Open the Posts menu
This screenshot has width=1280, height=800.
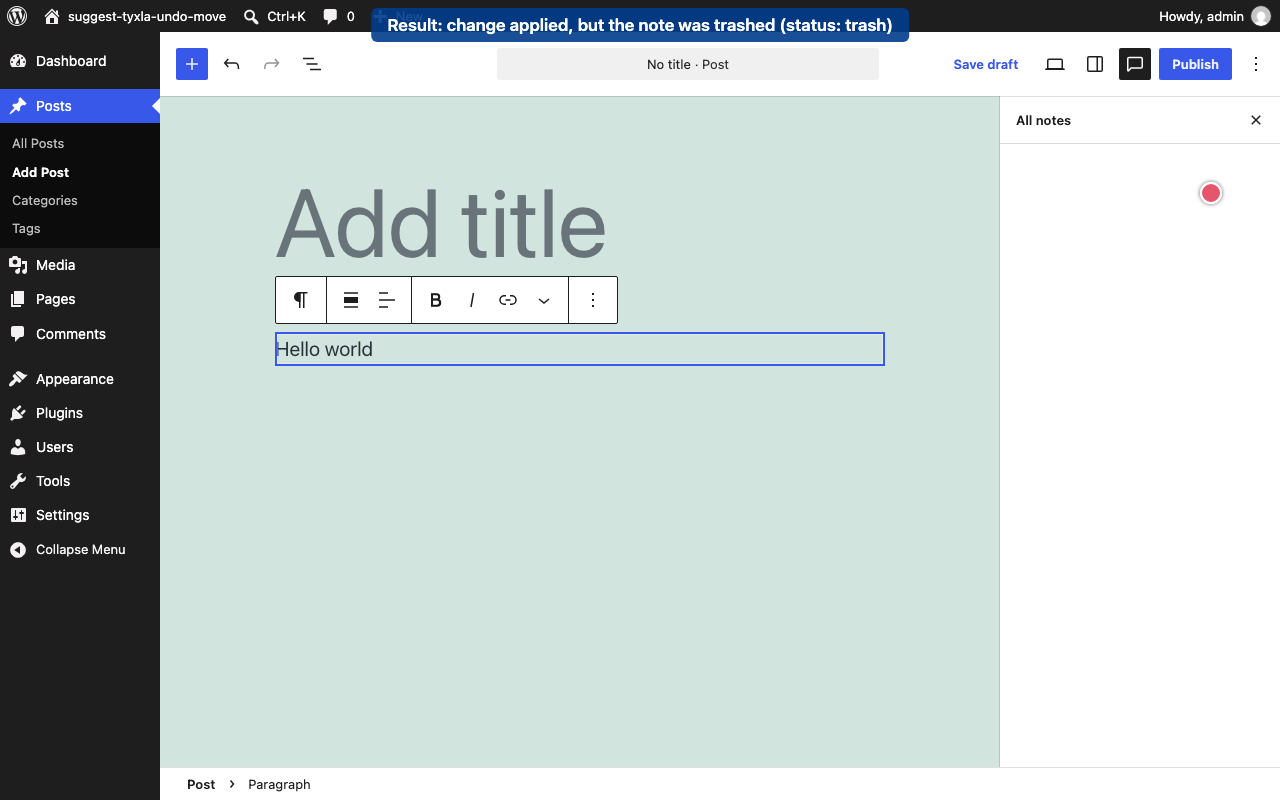[80, 106]
